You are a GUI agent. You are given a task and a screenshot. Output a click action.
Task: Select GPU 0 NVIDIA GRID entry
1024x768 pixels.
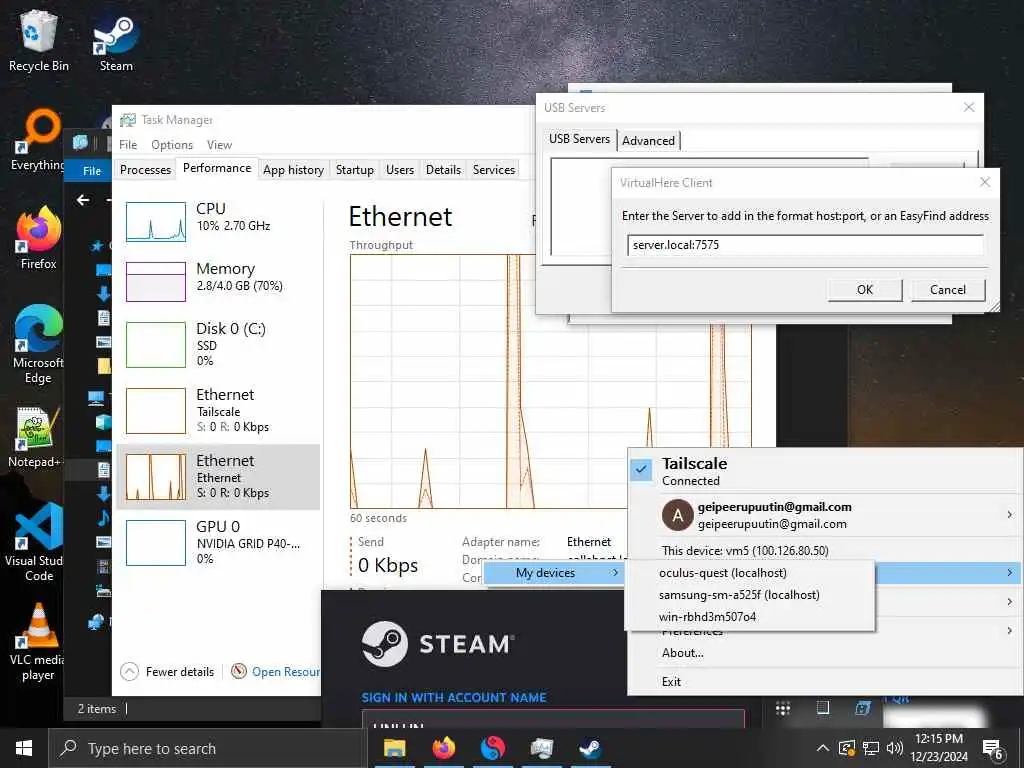coord(218,542)
